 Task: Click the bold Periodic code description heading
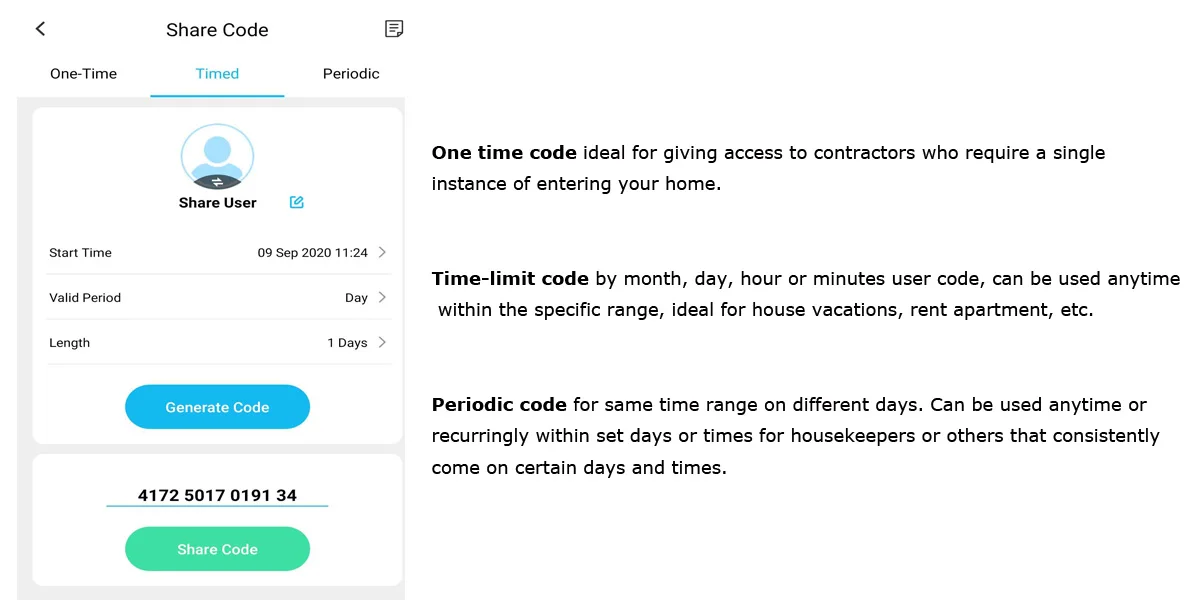[499, 405]
